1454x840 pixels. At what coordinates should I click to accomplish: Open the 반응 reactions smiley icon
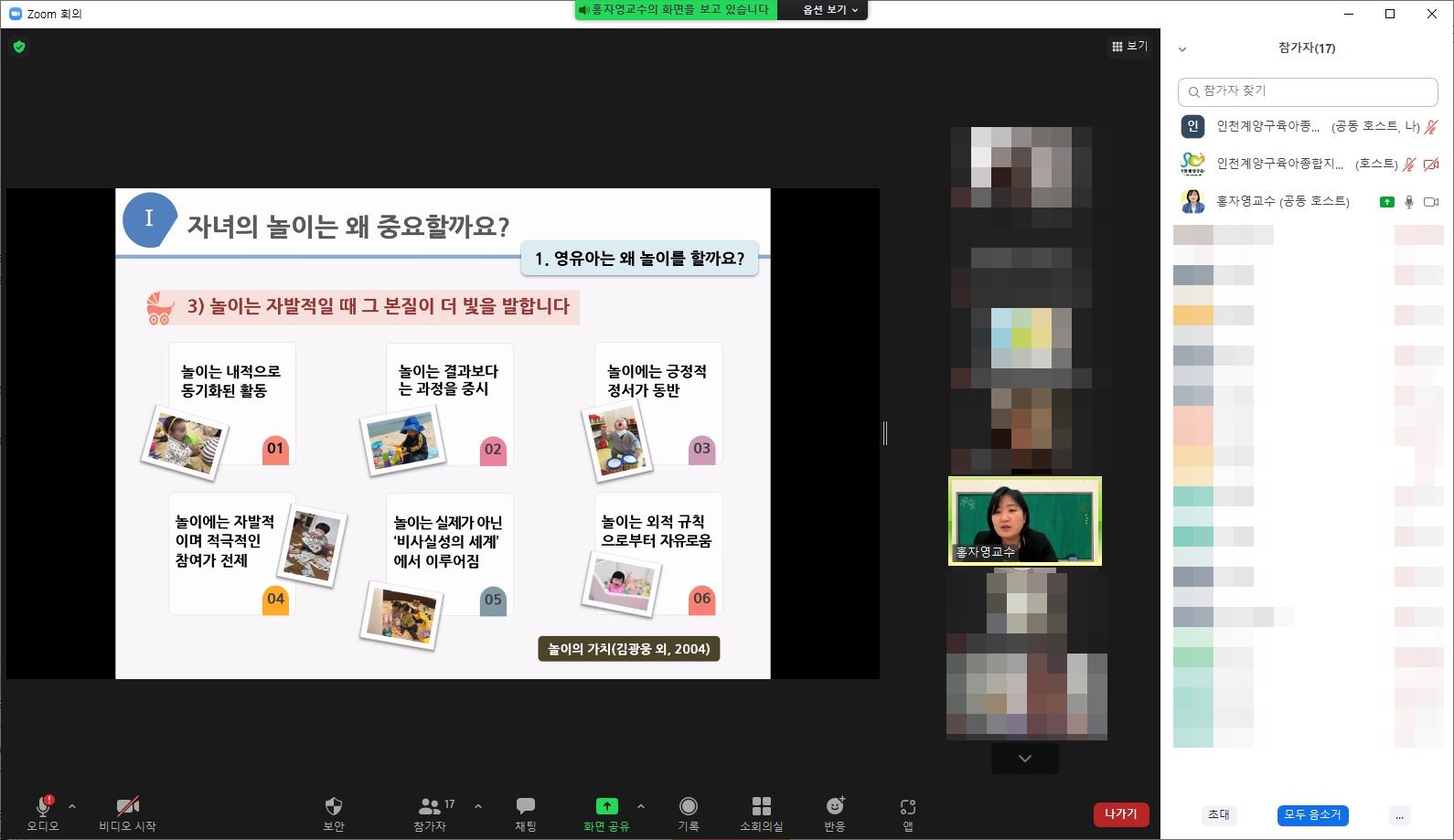pos(835,806)
